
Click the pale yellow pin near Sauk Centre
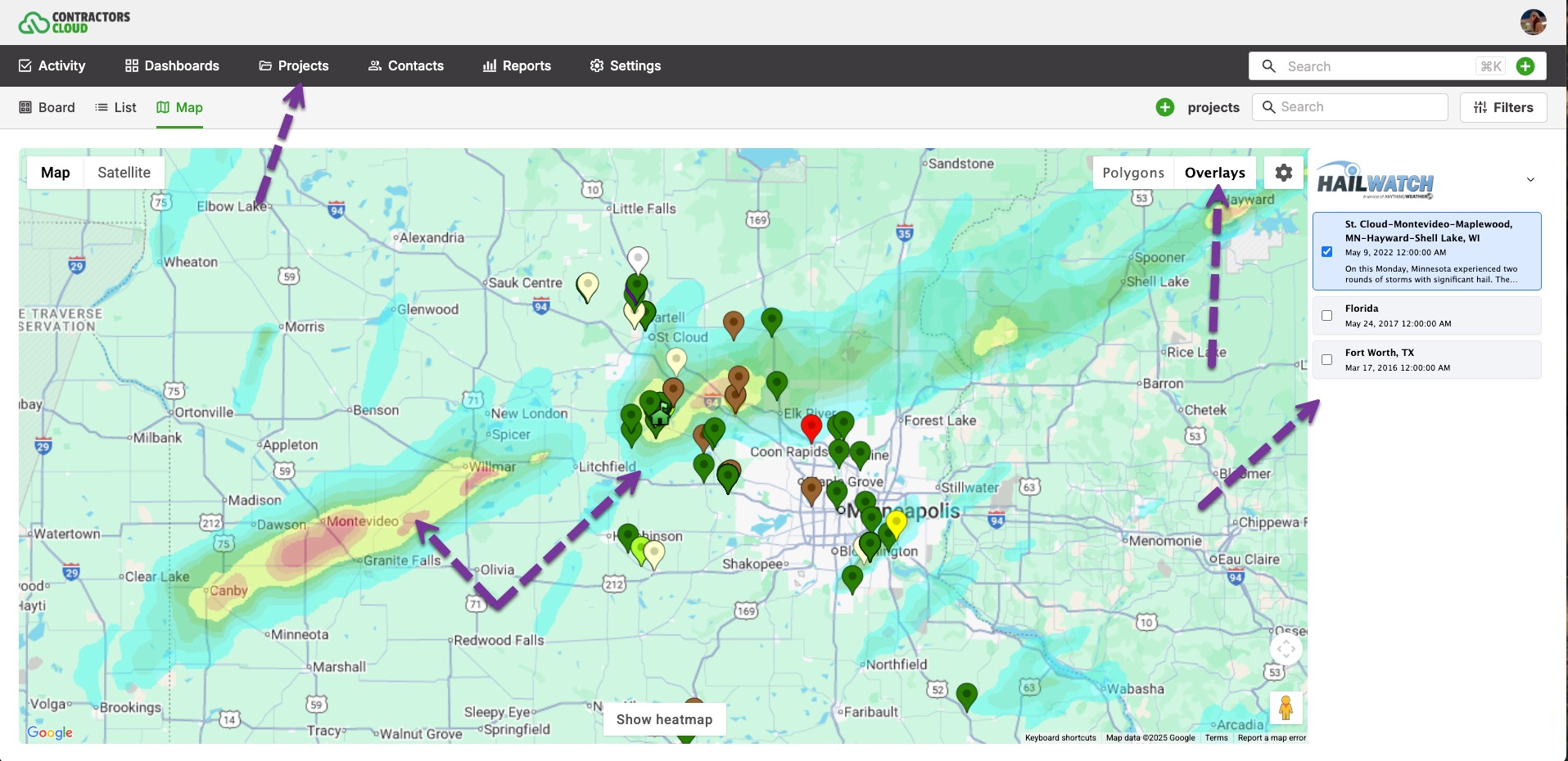(x=587, y=286)
